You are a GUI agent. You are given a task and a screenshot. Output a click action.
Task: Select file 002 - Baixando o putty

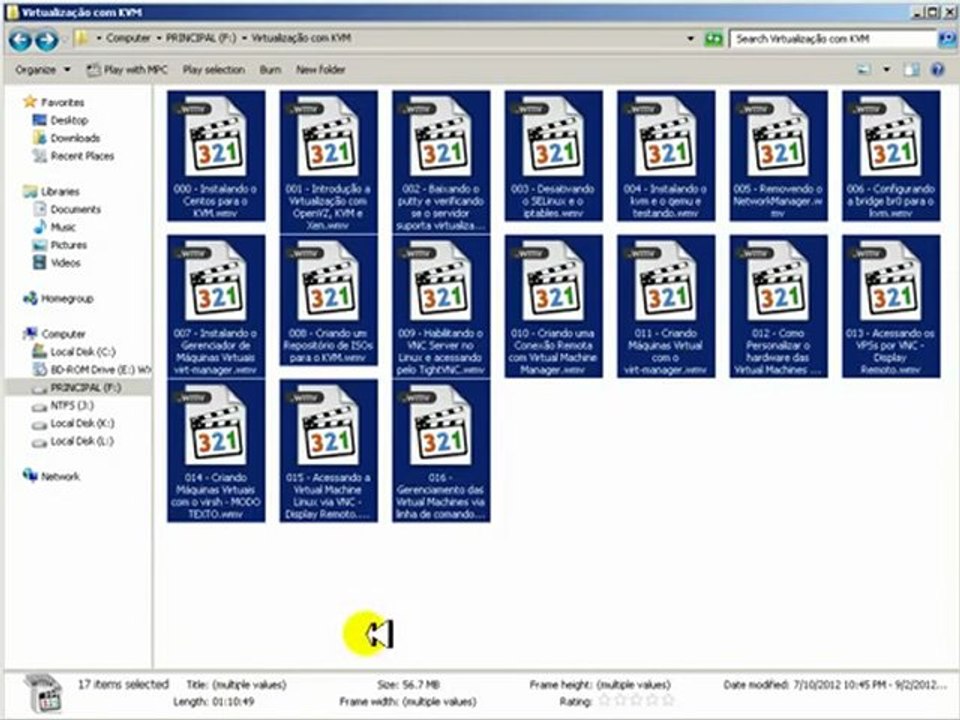pos(441,162)
